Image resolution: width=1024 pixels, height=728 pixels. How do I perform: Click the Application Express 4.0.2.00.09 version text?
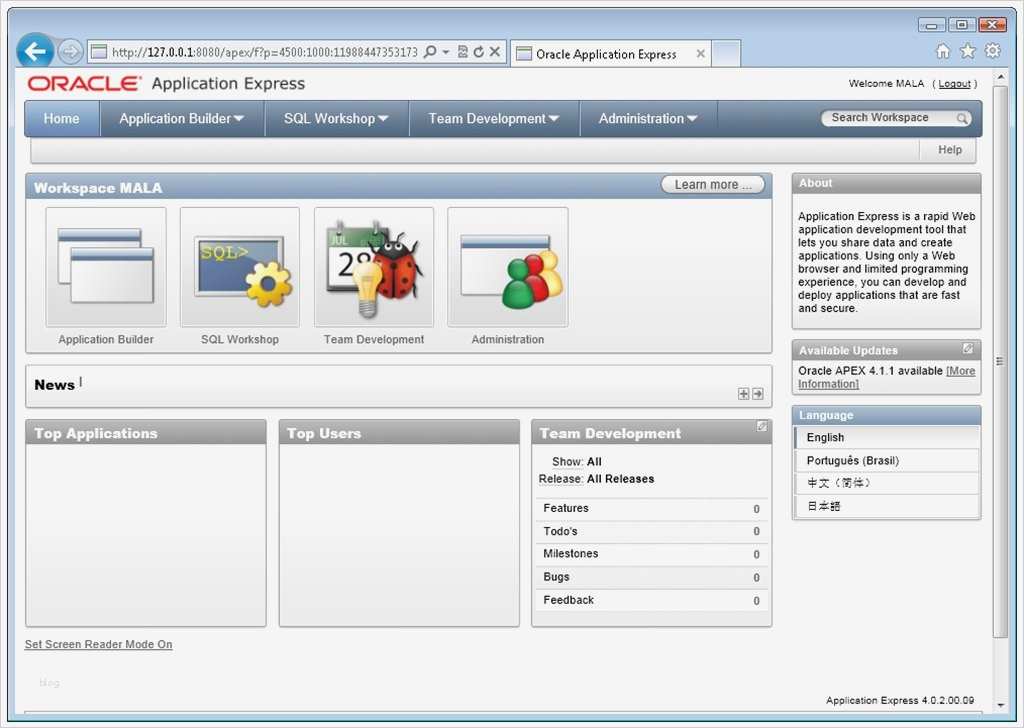coord(900,701)
